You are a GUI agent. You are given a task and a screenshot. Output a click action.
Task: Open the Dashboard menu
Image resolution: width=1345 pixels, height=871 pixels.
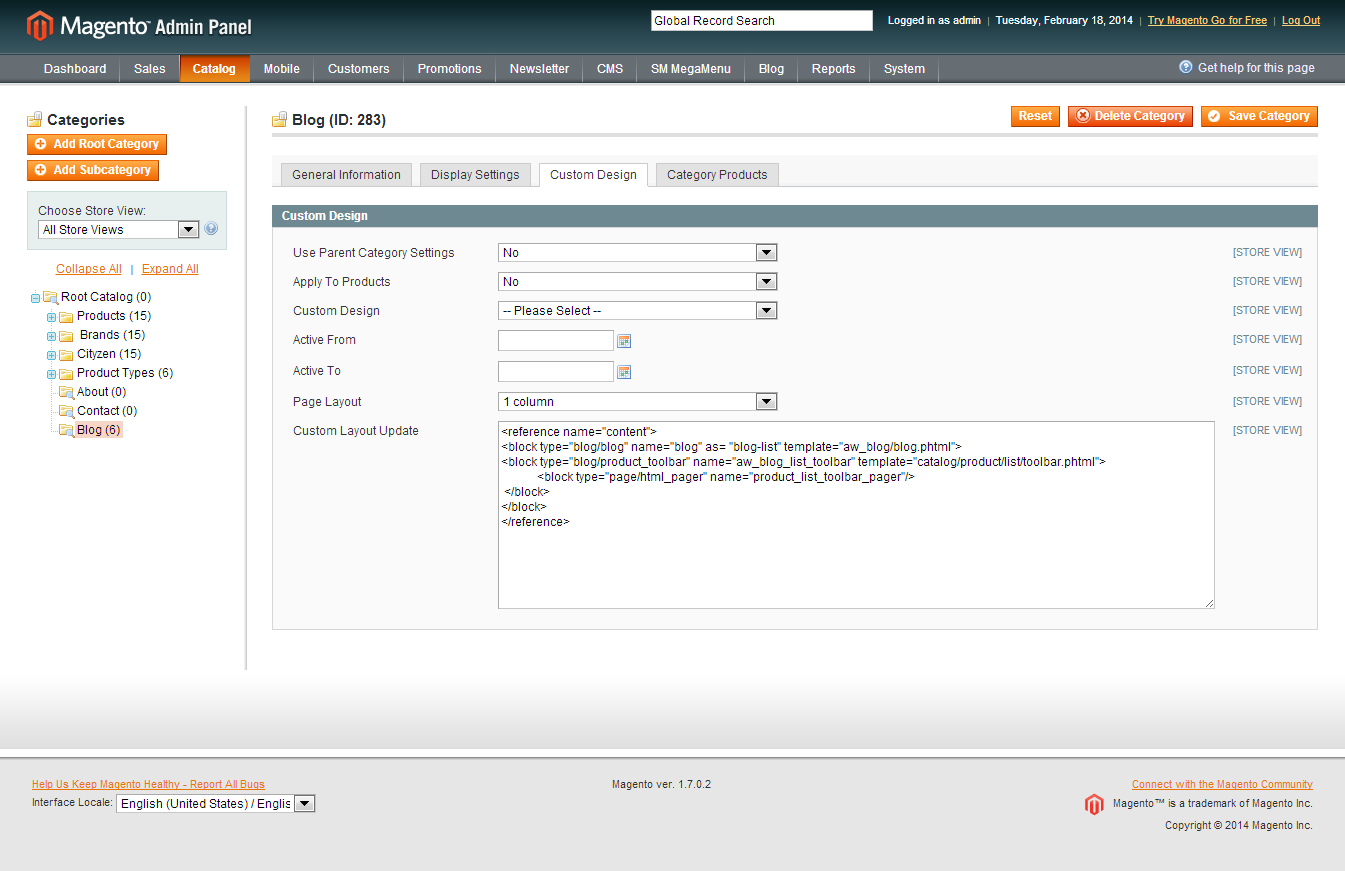coord(75,69)
